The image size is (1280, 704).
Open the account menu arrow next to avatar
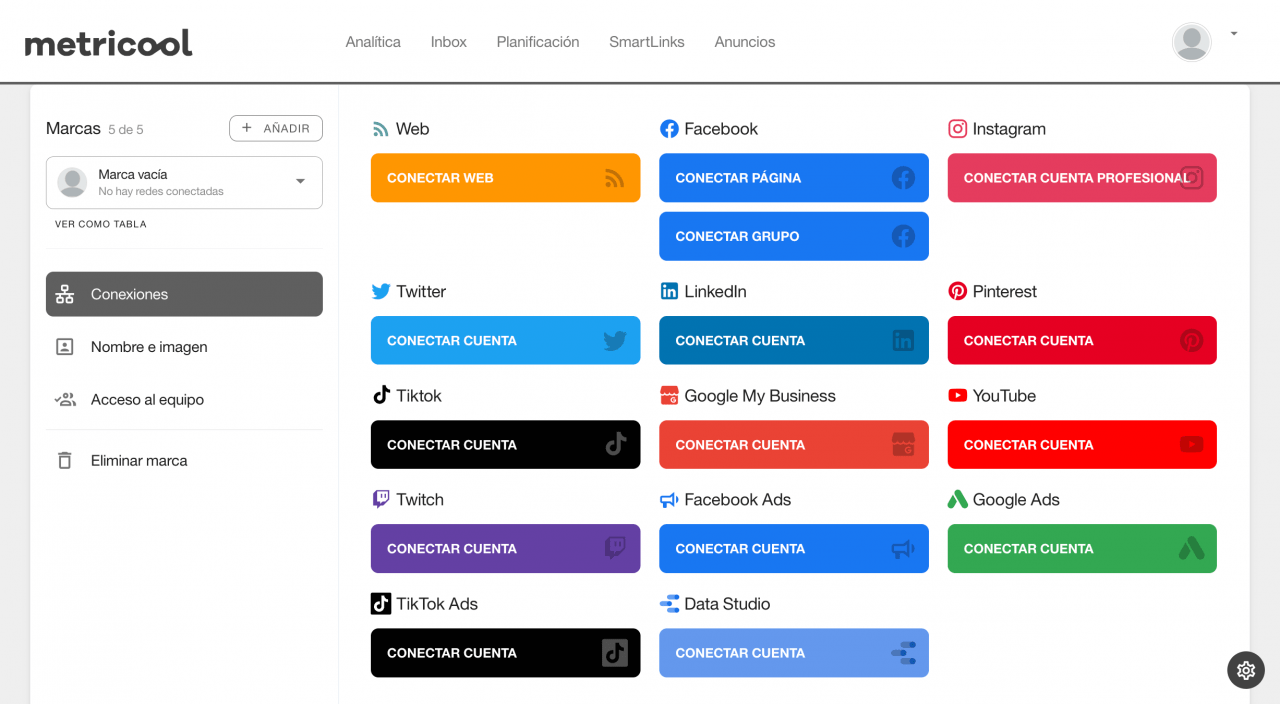[x=1234, y=34]
